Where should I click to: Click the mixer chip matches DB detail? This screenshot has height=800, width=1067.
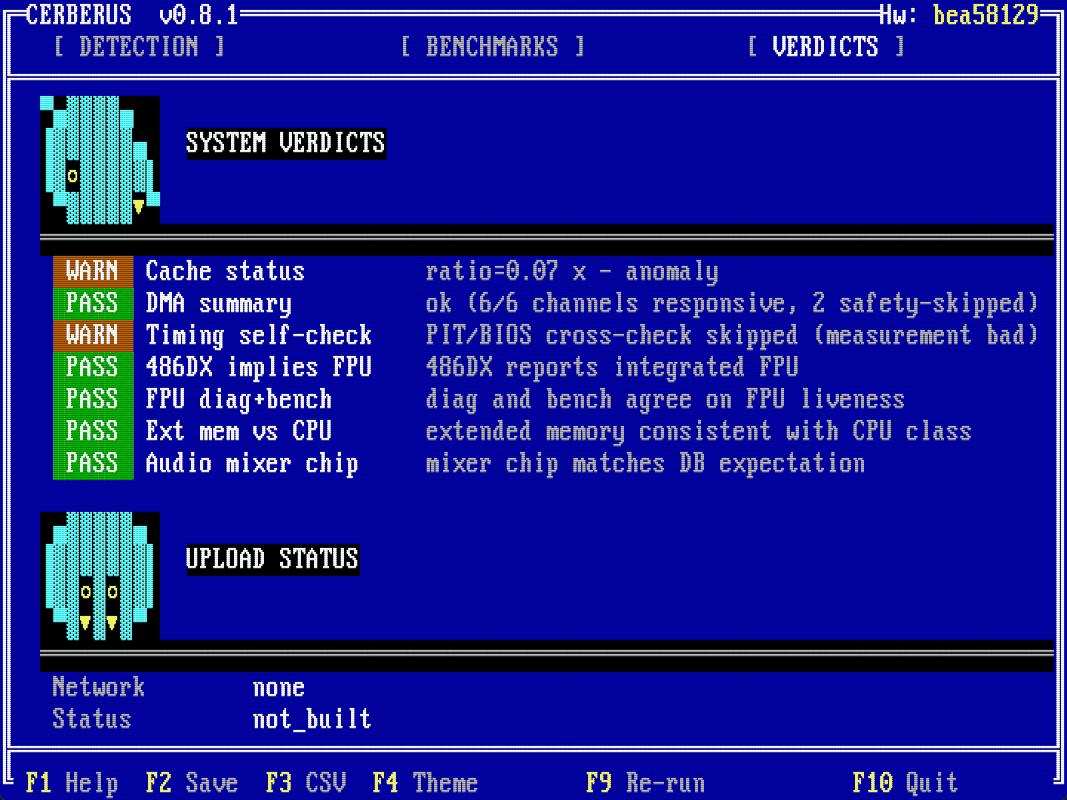645,463
